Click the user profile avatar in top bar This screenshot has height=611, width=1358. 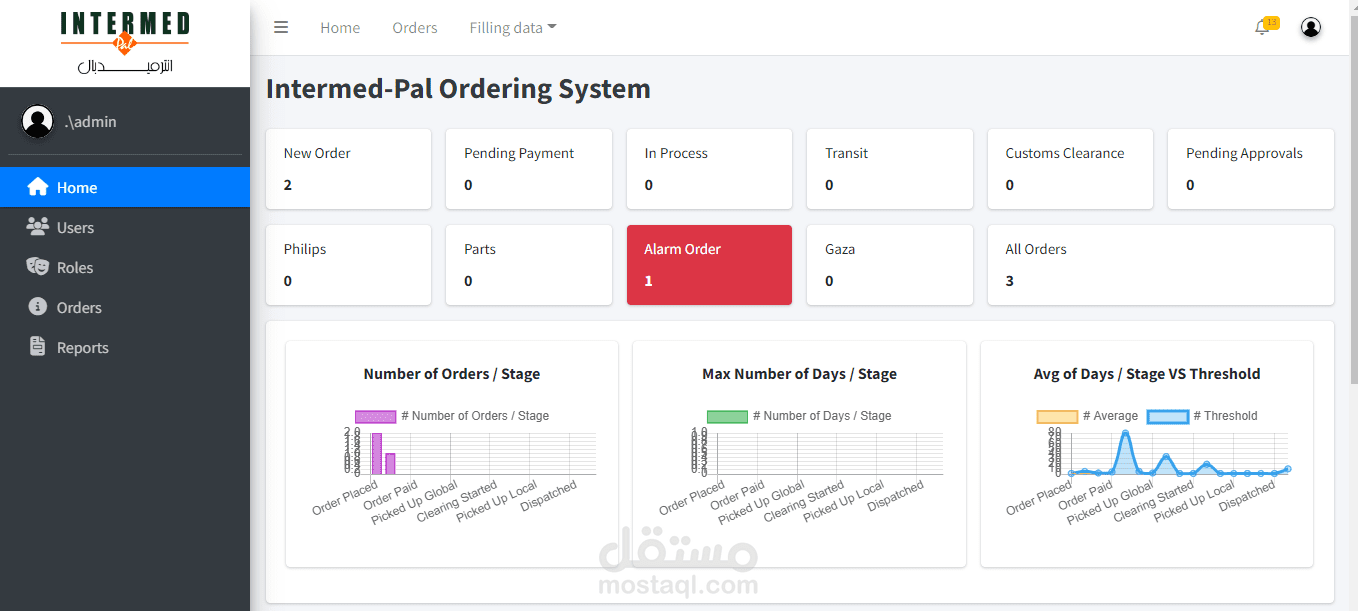click(x=1311, y=28)
